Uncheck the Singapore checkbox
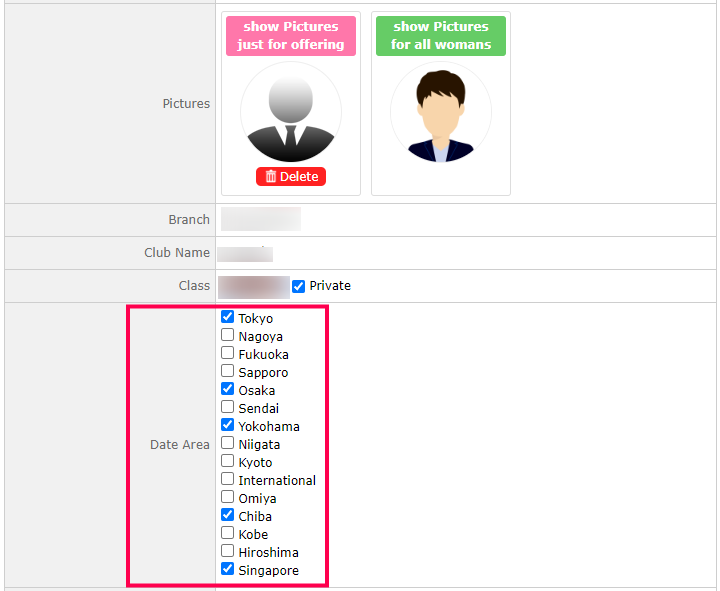 tap(228, 569)
